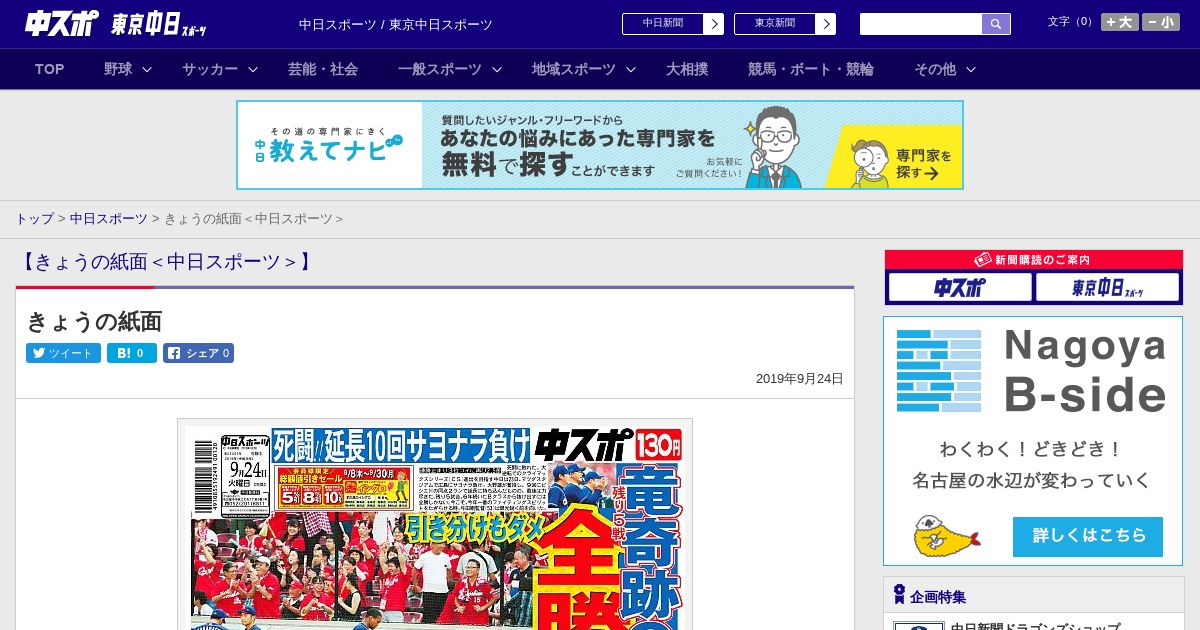Open 地域スポーツ menu

(574, 69)
